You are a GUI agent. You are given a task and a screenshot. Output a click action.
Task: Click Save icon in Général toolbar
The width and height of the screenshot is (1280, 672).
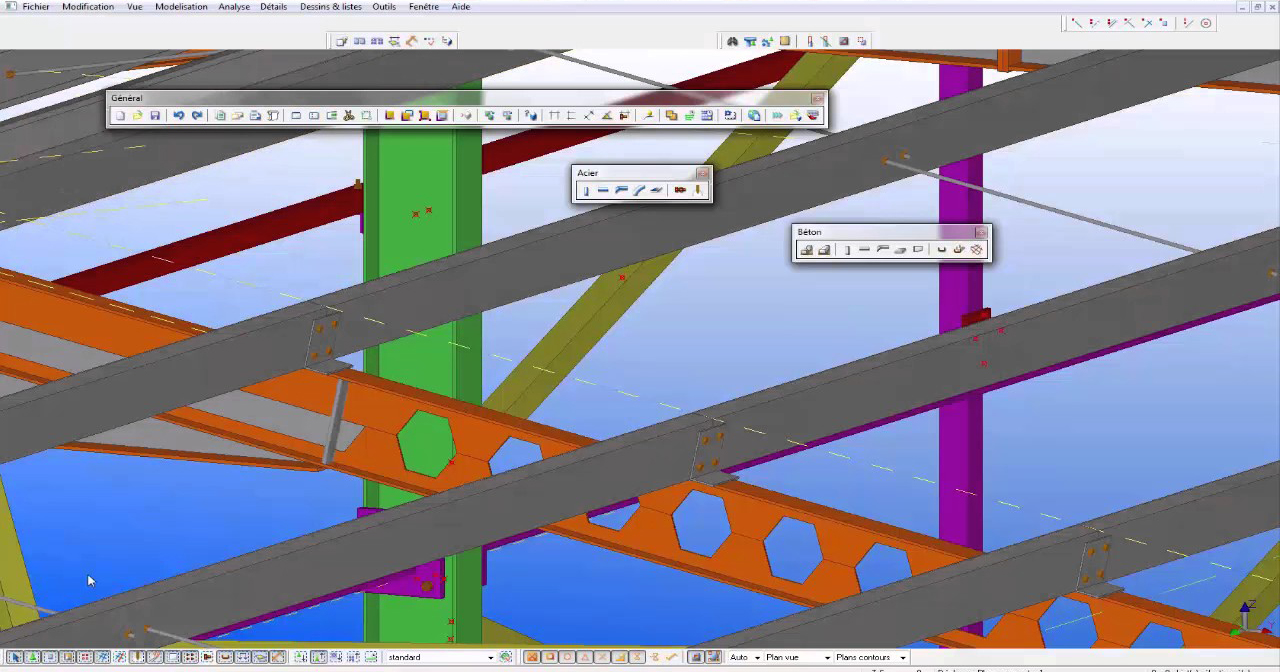pyautogui.click(x=155, y=116)
